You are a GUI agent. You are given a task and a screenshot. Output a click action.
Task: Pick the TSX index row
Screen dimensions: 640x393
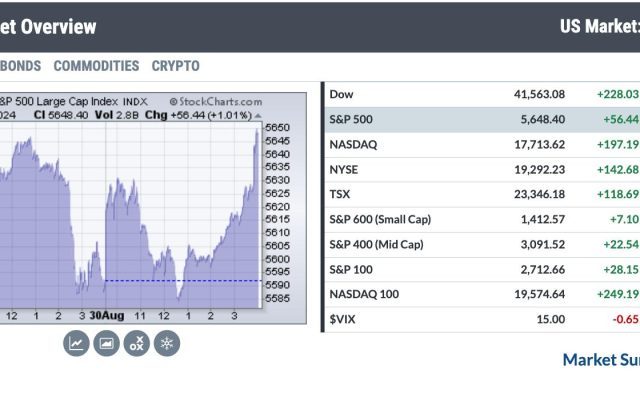[x=482, y=194]
